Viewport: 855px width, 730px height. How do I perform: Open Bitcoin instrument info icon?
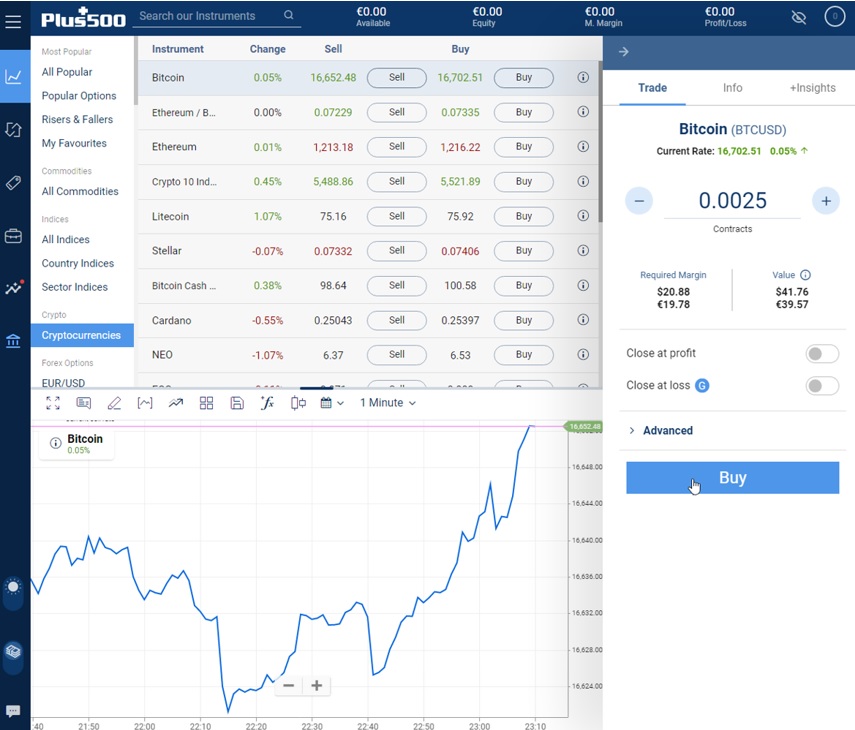click(x=583, y=77)
